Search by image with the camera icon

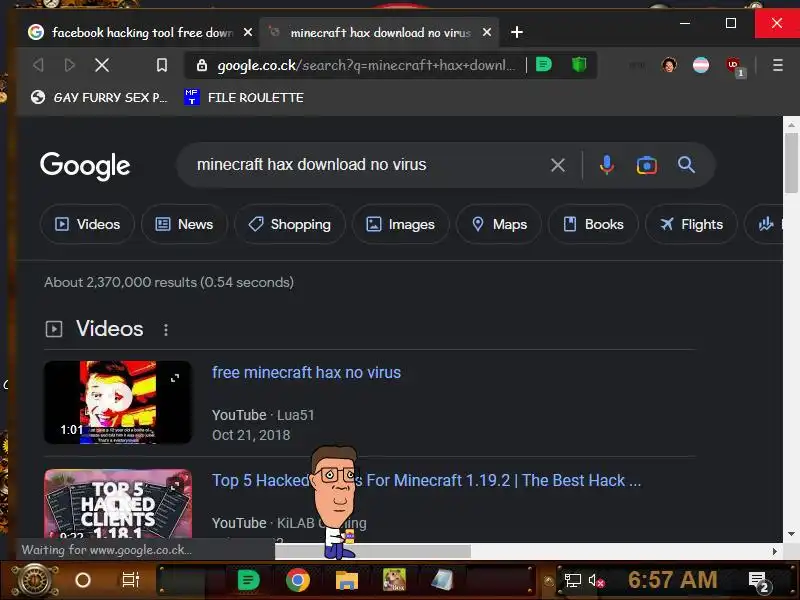pyautogui.click(x=646, y=165)
